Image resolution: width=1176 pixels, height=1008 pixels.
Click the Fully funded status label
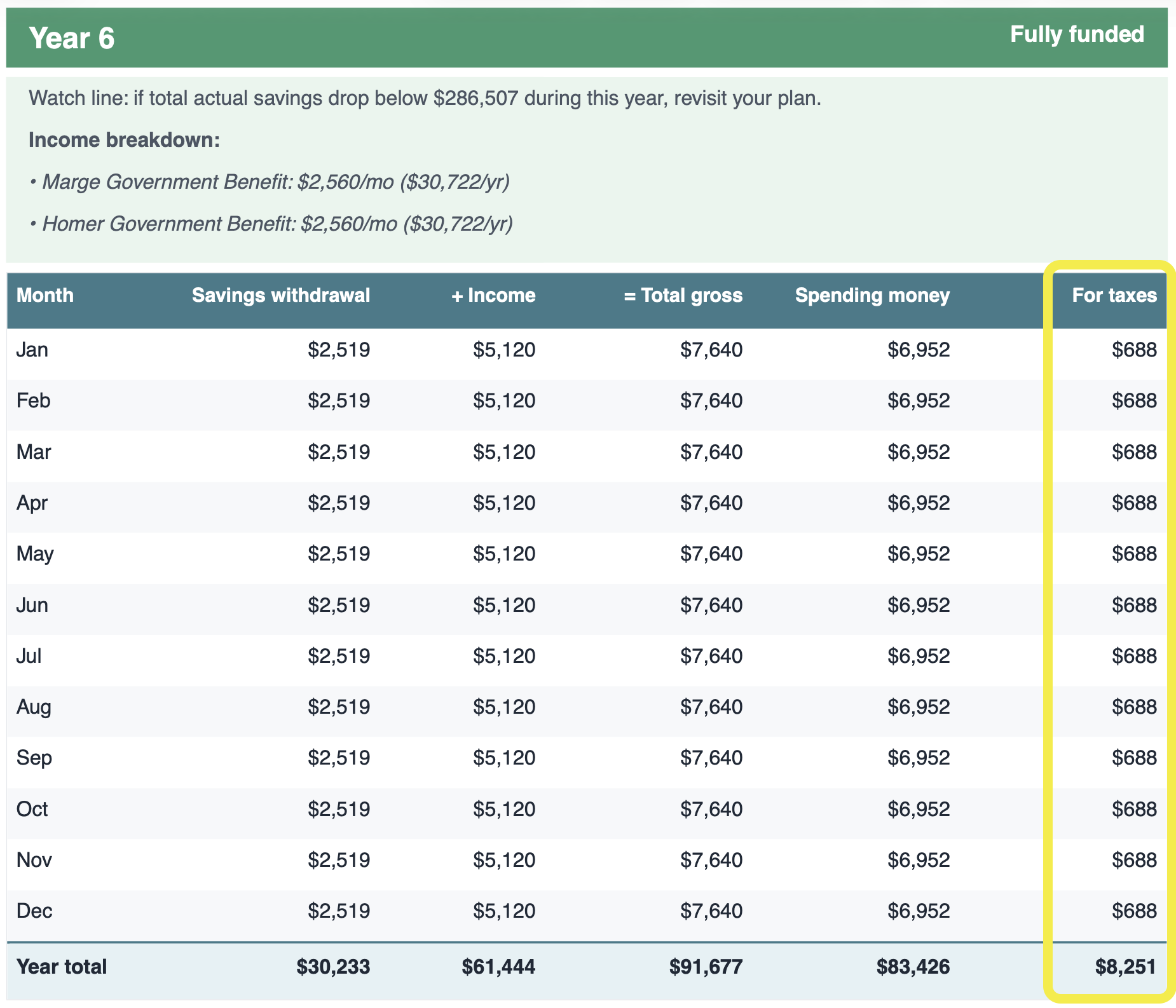coord(1077,34)
